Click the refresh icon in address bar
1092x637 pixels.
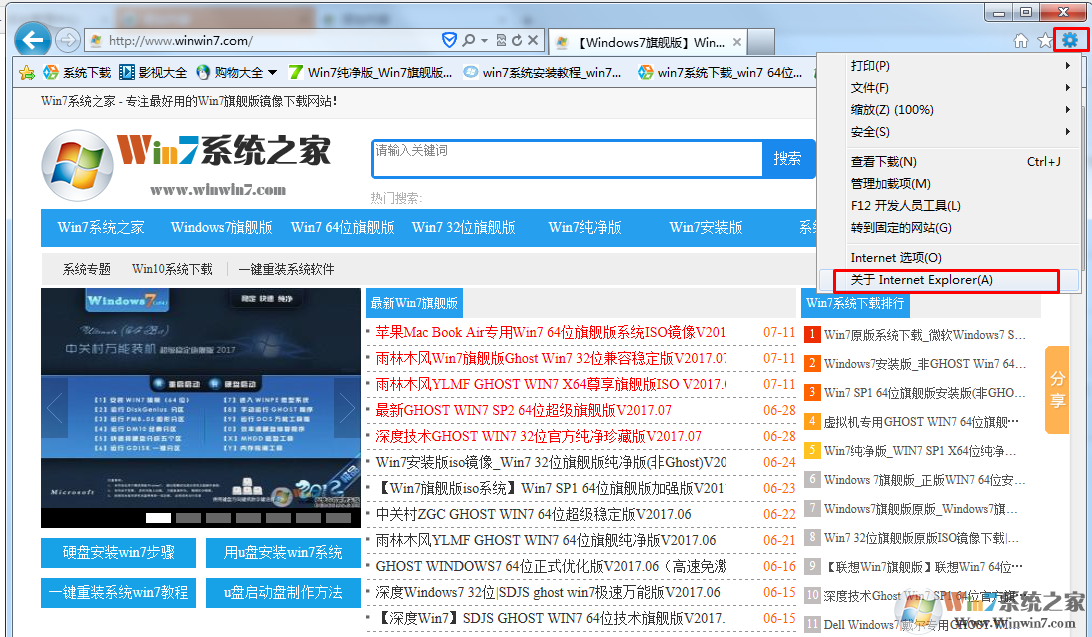(517, 41)
